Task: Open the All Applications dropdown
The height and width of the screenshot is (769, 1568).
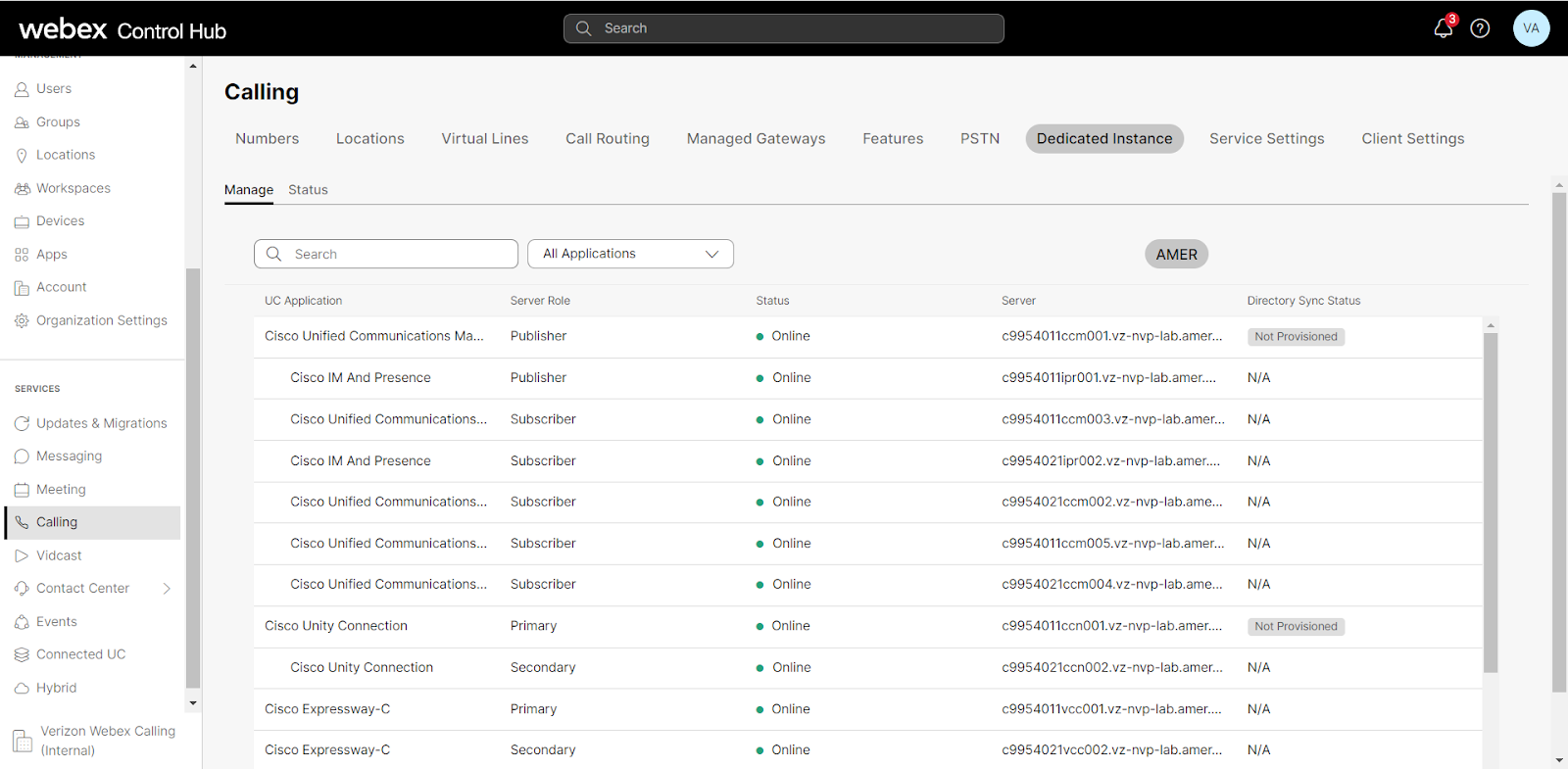Action: pos(630,254)
